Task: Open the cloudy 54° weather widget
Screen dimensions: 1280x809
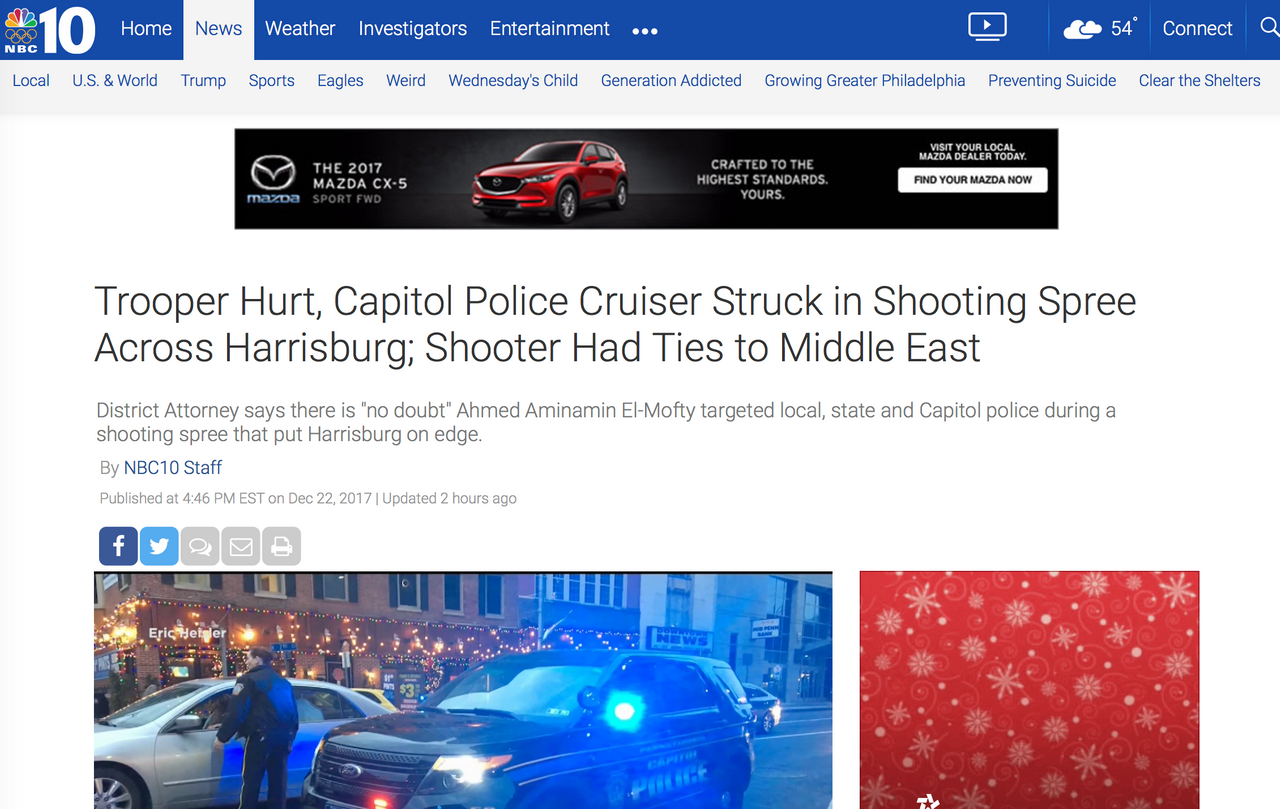Action: click(1099, 29)
